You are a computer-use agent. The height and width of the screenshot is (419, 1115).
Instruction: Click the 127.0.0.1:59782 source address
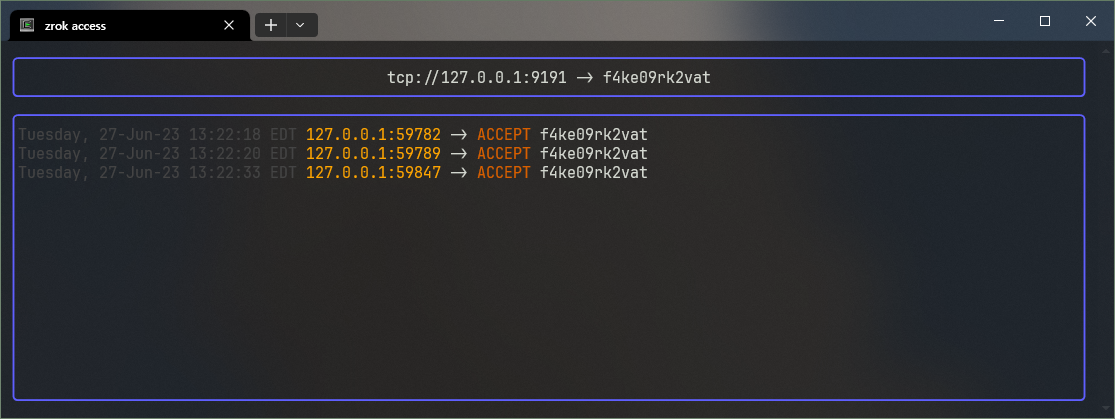pos(373,134)
